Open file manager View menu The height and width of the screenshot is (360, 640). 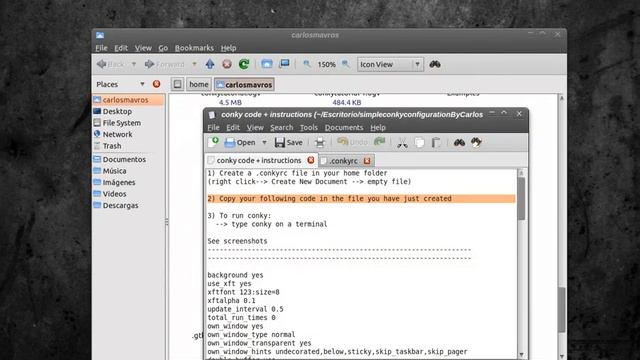[143, 48]
